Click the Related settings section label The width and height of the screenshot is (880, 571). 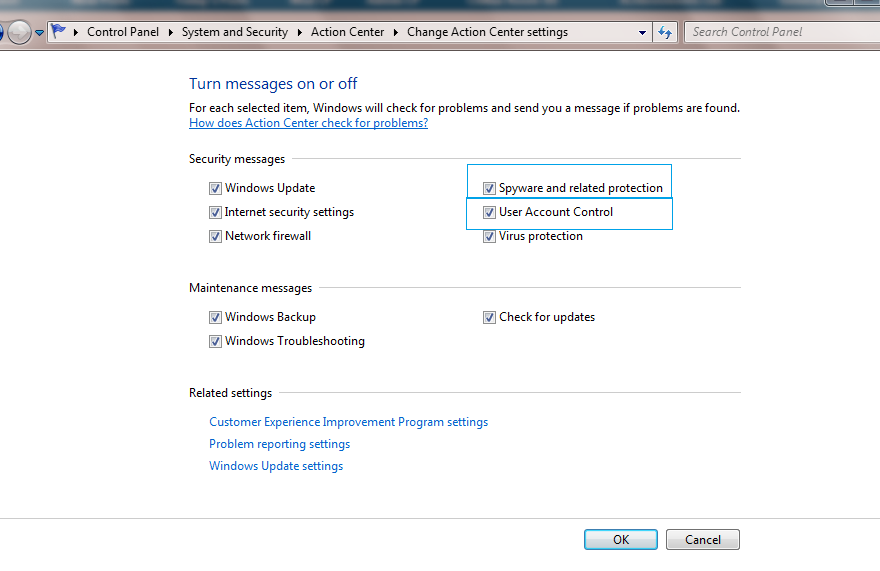click(230, 393)
